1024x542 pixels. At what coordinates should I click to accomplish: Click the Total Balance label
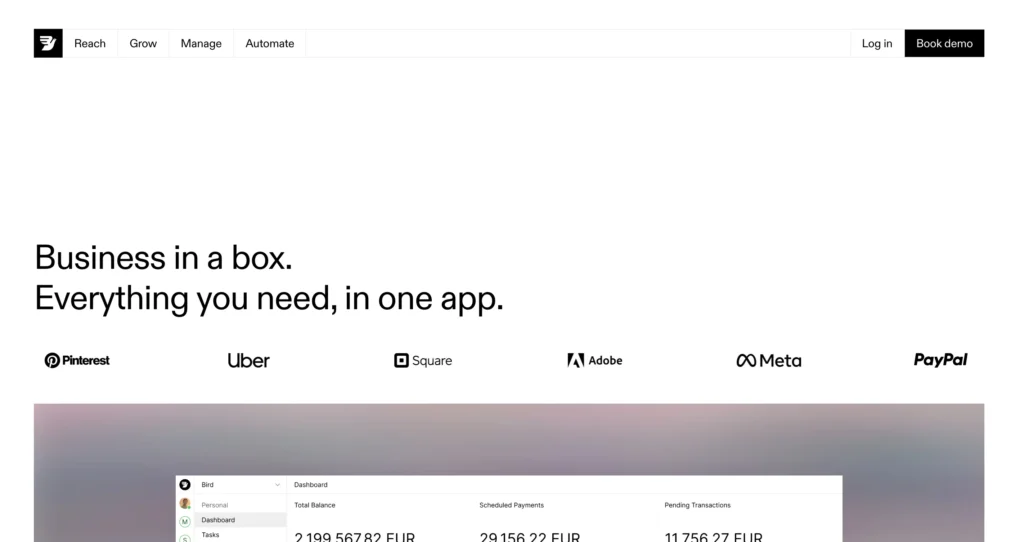[x=315, y=505]
